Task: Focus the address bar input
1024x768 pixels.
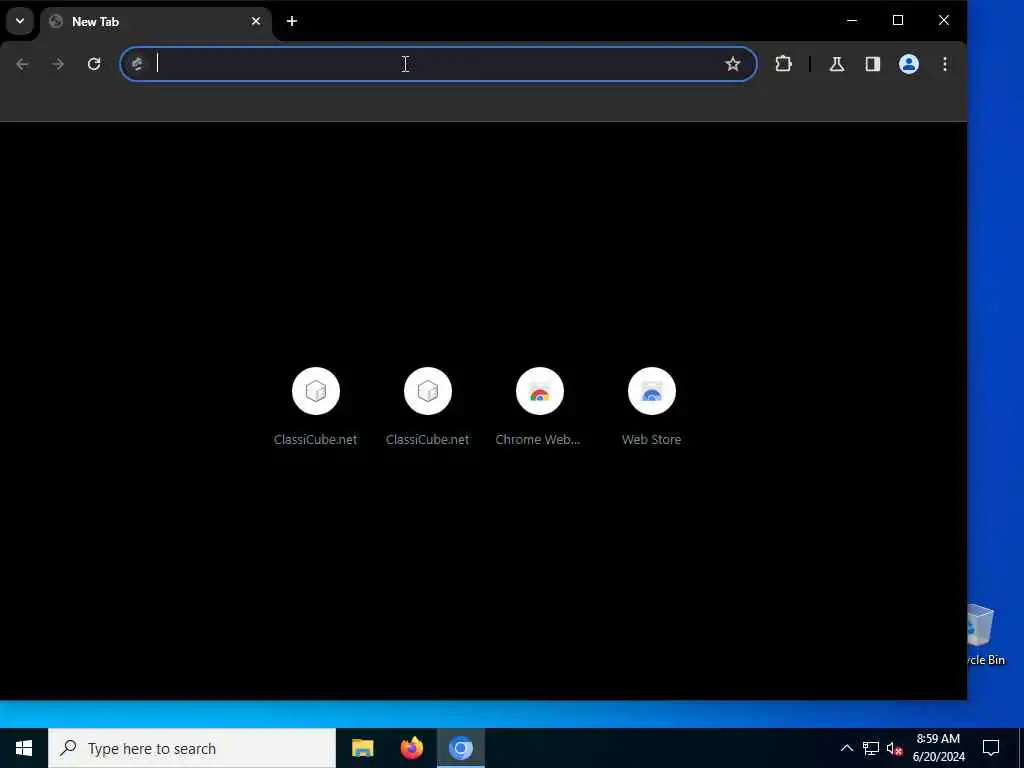Action: click(438, 64)
